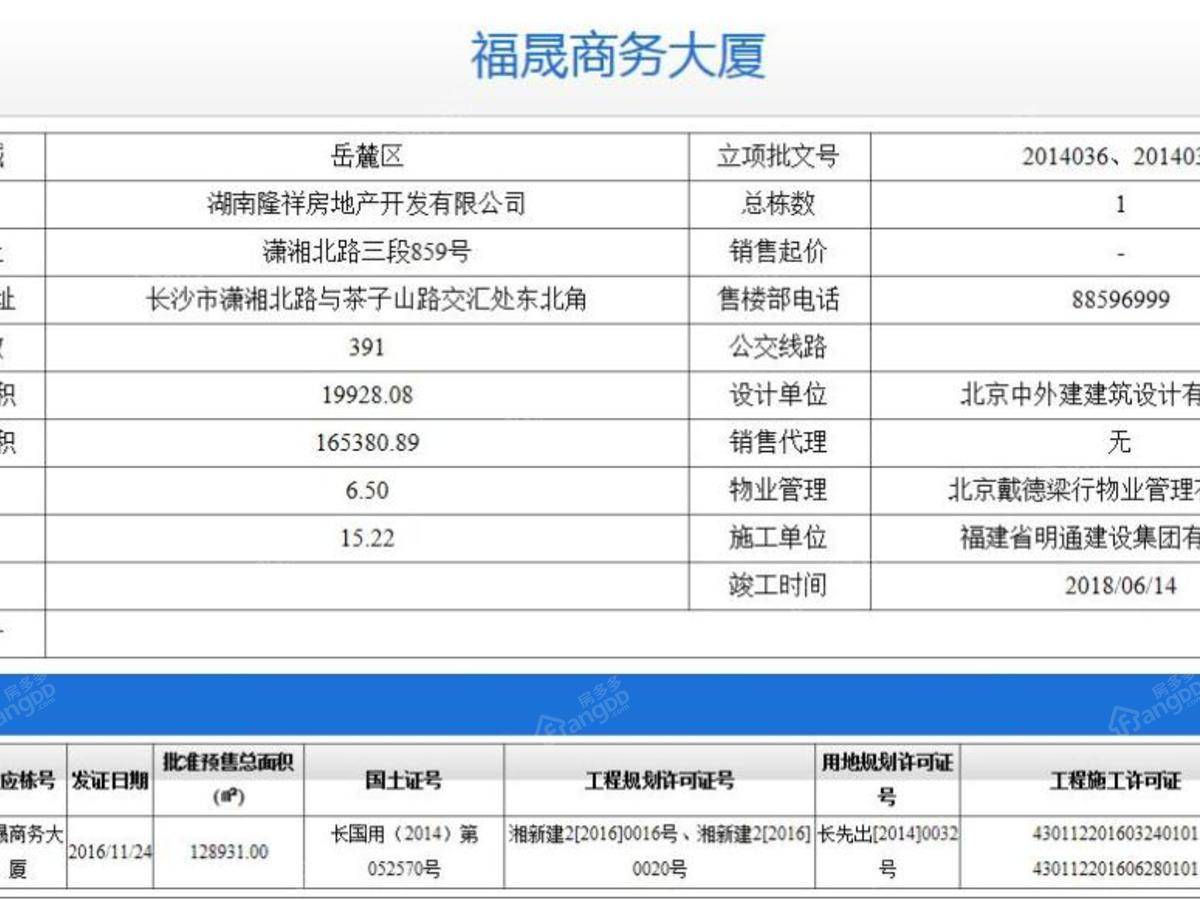Select the area value 165380.89

click(x=366, y=443)
